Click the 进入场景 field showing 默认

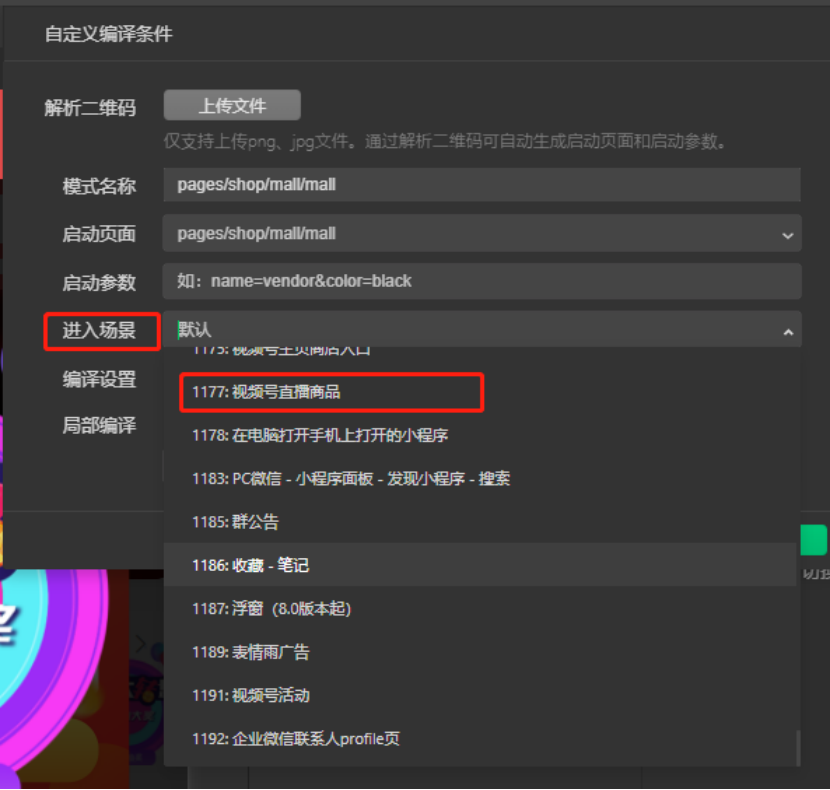pos(482,330)
